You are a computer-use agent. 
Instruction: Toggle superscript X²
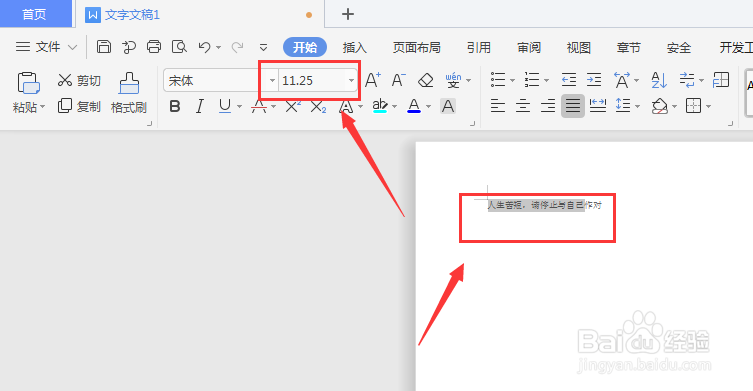[292, 106]
